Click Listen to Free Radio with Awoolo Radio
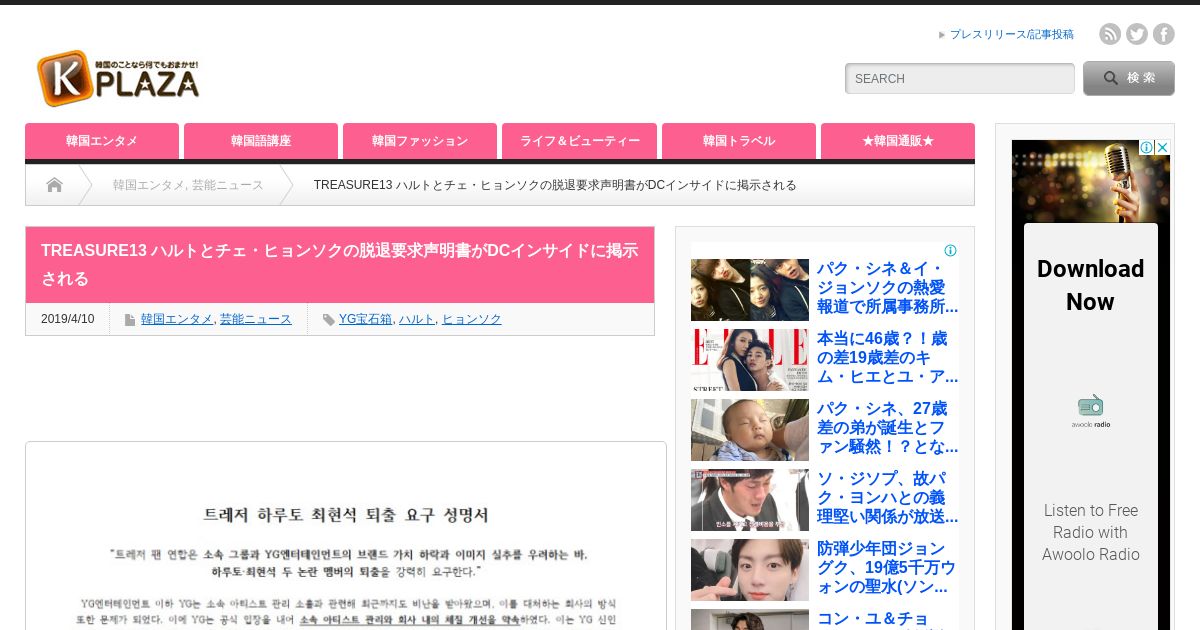1200x630 pixels. click(1090, 532)
